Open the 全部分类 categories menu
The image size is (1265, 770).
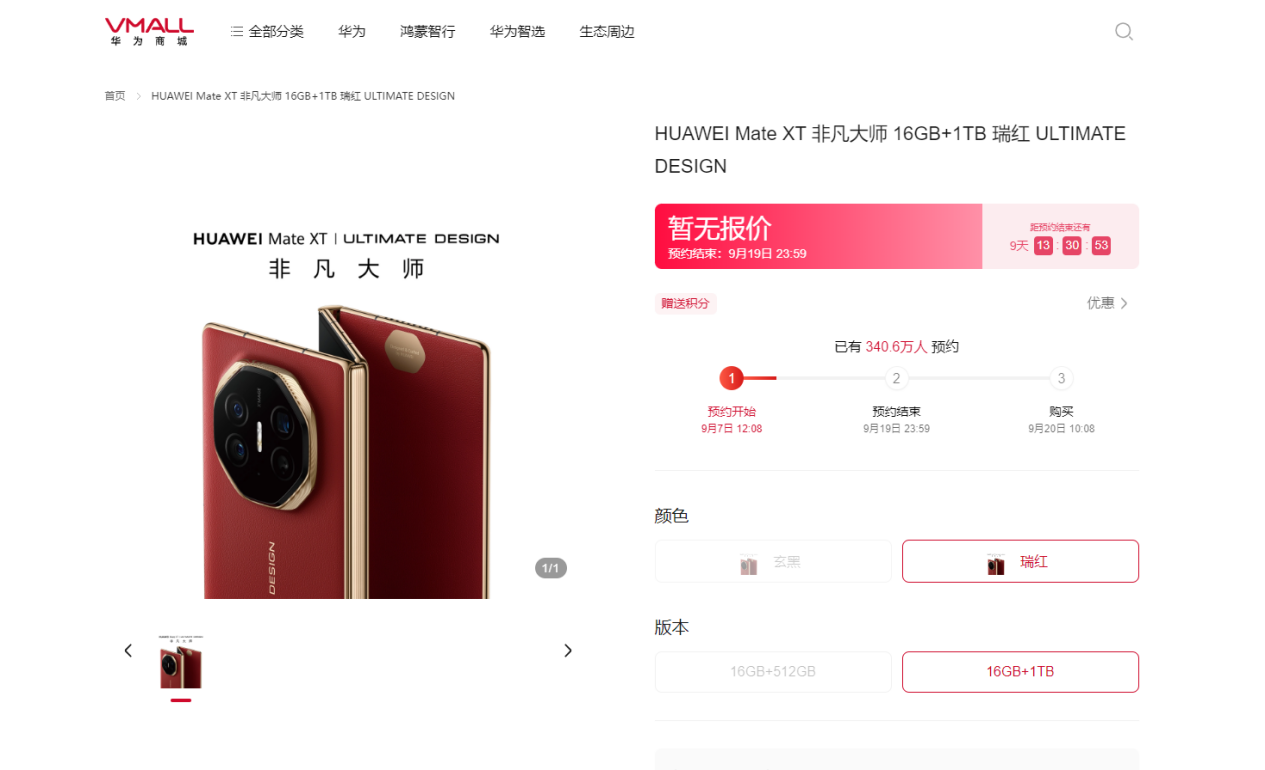(267, 32)
